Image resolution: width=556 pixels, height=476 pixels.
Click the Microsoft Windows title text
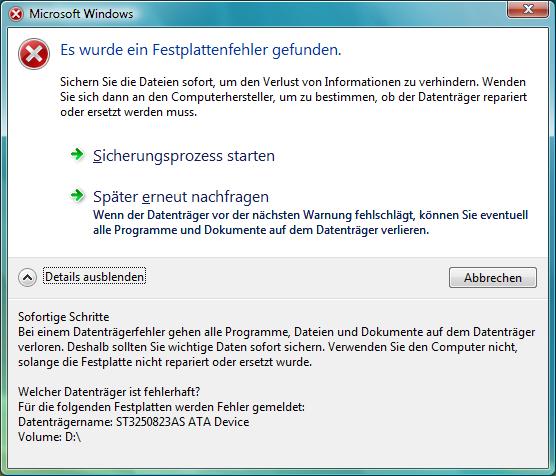[81, 14]
